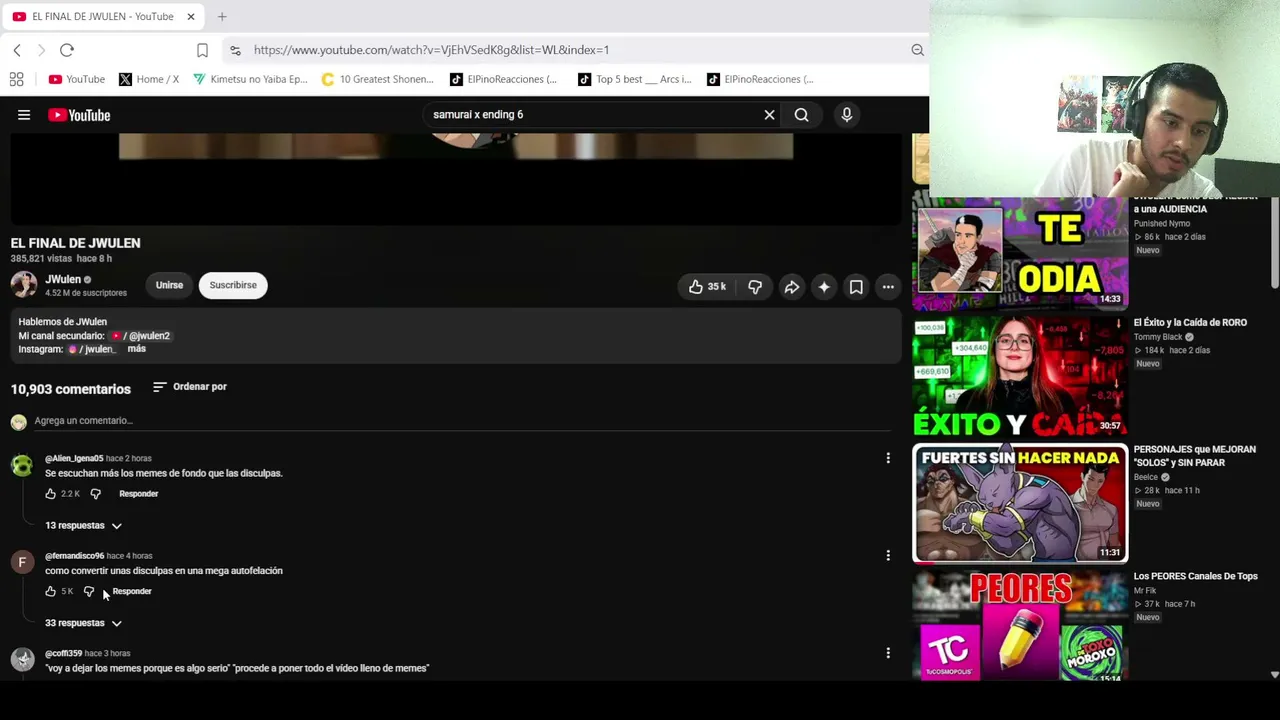This screenshot has width=1280, height=720.
Task: Open the Ordenar por sort menu
Action: point(190,387)
